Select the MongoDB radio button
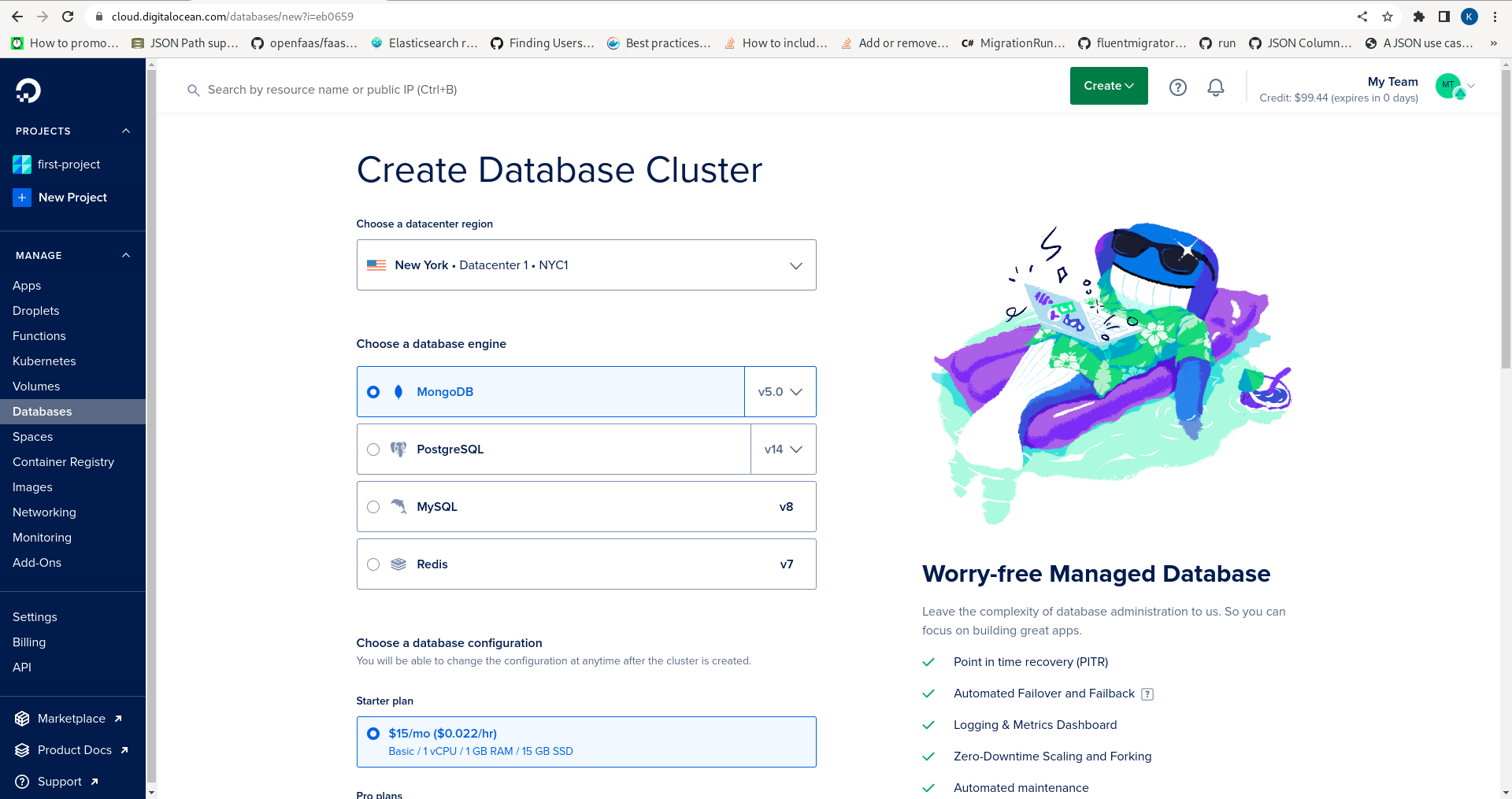Viewport: 1512px width, 799px height. click(373, 392)
